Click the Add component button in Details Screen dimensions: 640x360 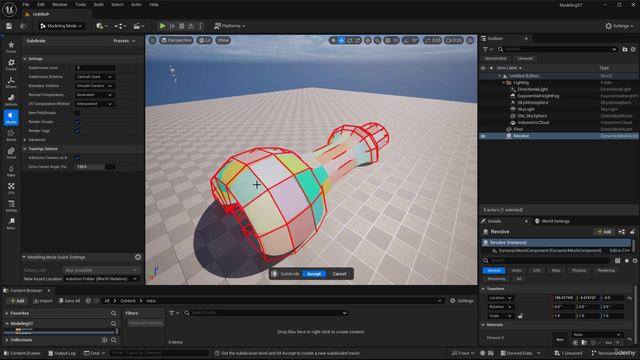(604, 232)
